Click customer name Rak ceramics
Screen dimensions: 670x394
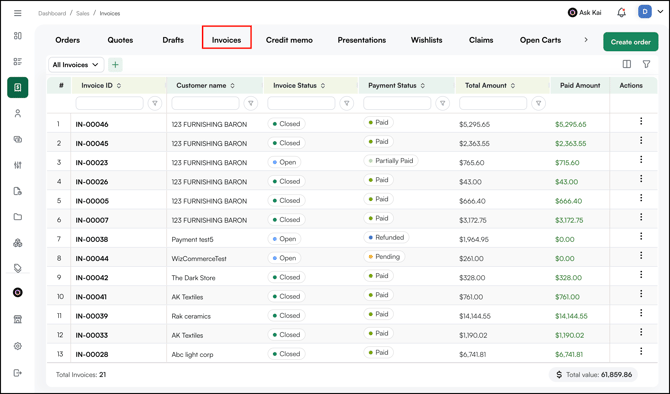[191, 316]
